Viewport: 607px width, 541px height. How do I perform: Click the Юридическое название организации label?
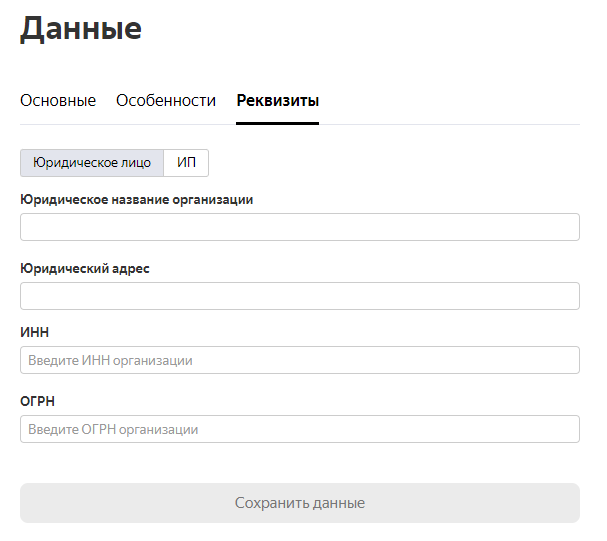[x=137, y=200]
